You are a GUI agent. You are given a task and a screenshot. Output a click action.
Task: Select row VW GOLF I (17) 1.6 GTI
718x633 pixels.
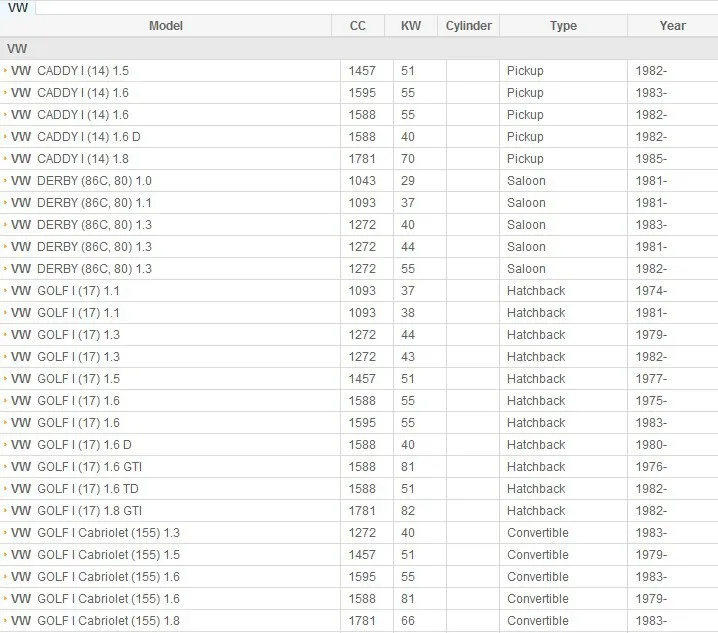point(359,467)
